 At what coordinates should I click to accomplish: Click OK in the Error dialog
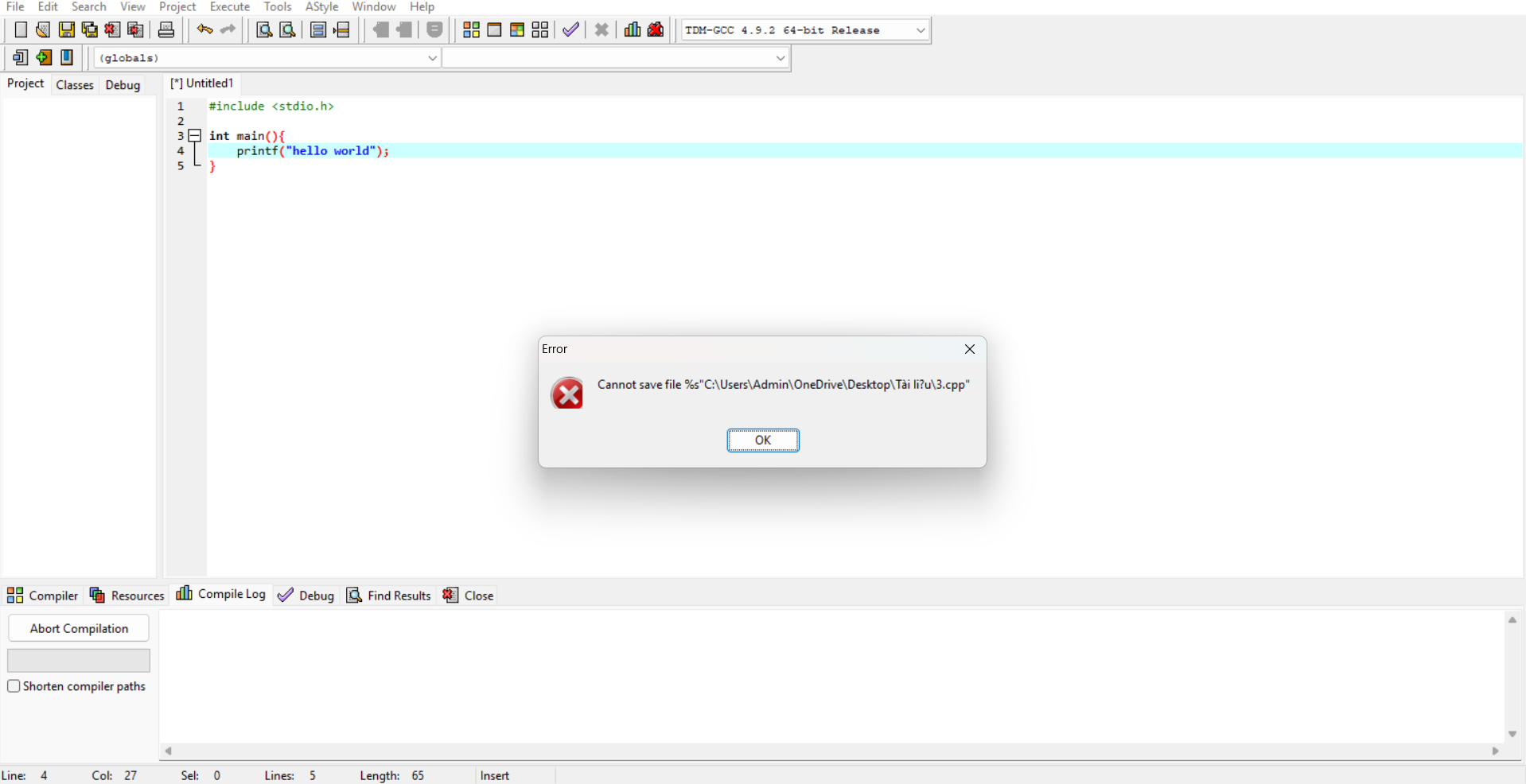(x=762, y=441)
